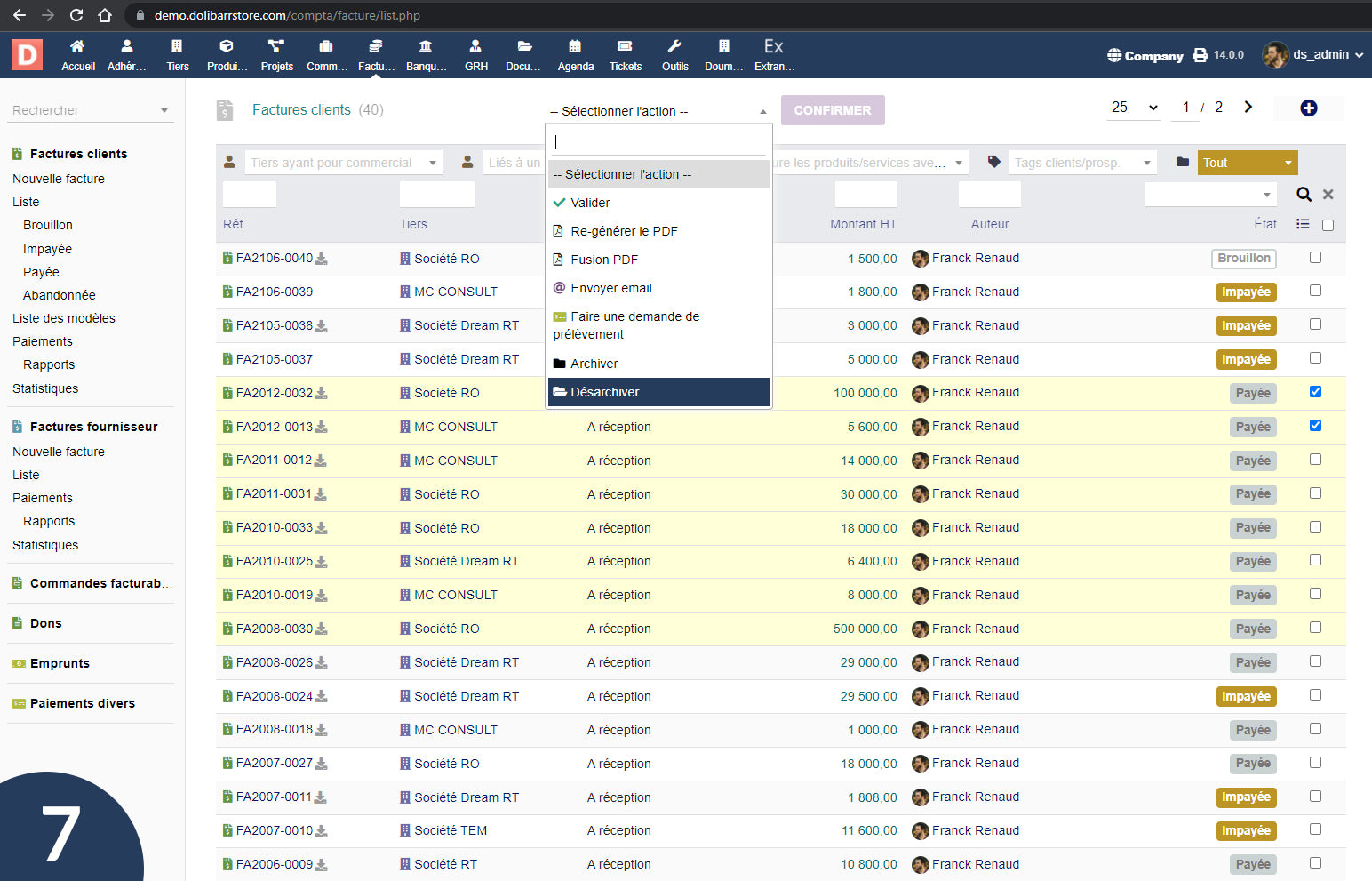Click the printer icon in the top bar

[1200, 55]
